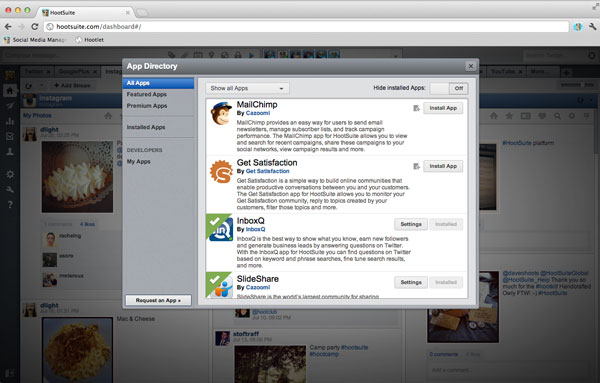Open the assignments checkbox icon in the sidebar
This screenshot has height=383, width=600.
click(10, 136)
